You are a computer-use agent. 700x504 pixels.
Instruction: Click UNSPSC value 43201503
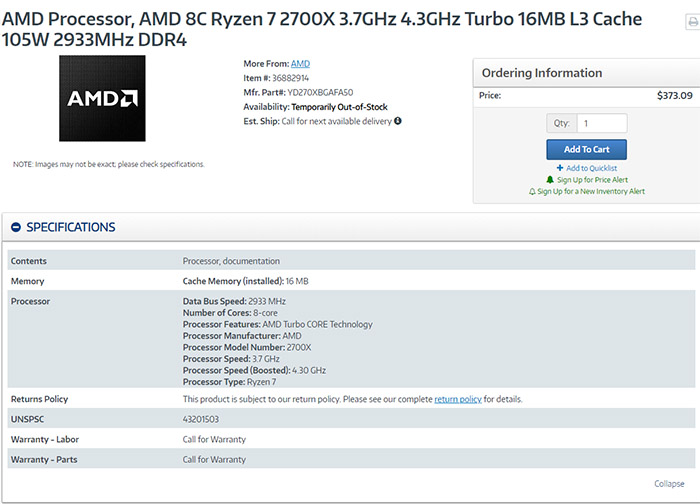(200, 419)
